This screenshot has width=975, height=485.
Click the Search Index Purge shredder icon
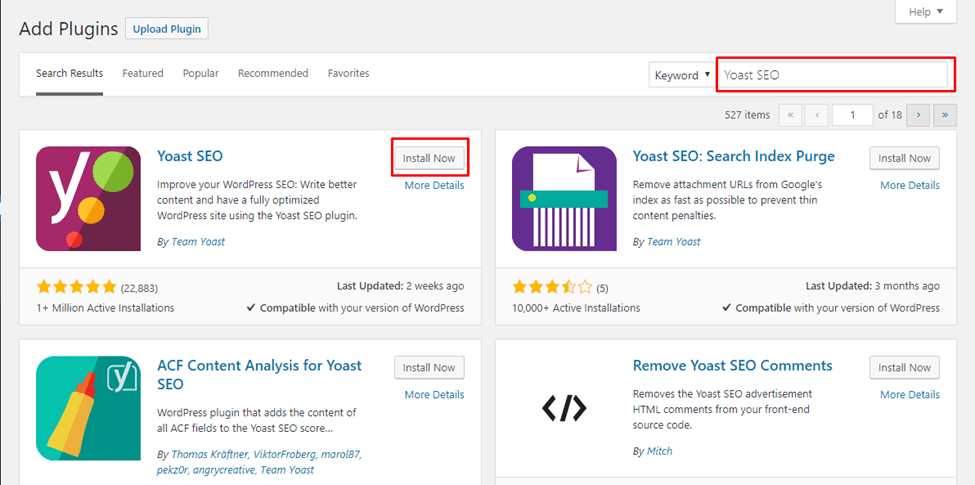pos(564,198)
